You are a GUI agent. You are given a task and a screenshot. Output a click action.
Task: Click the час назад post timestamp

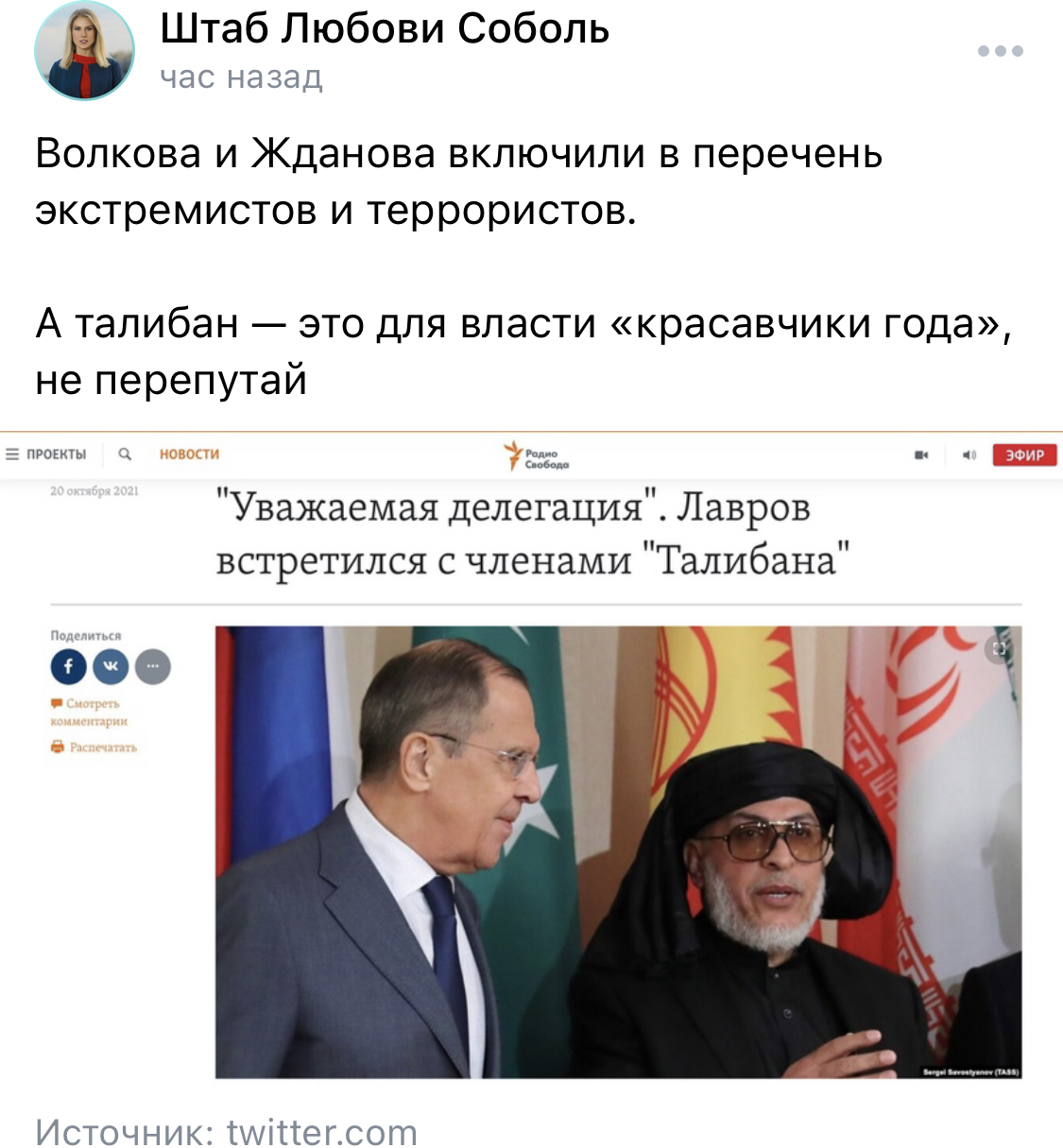point(241,77)
